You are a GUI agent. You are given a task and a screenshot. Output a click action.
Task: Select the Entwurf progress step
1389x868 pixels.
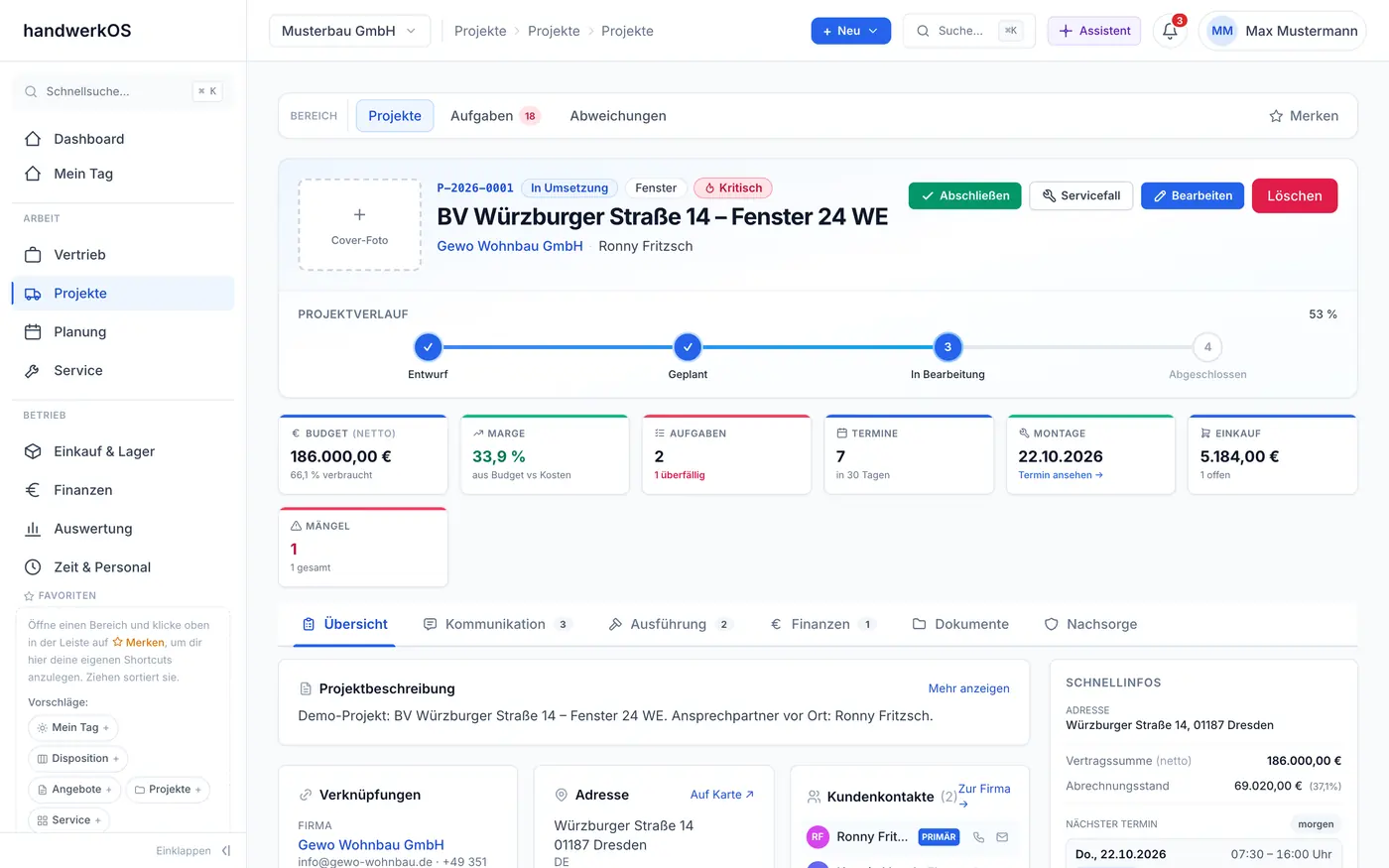[x=428, y=347]
